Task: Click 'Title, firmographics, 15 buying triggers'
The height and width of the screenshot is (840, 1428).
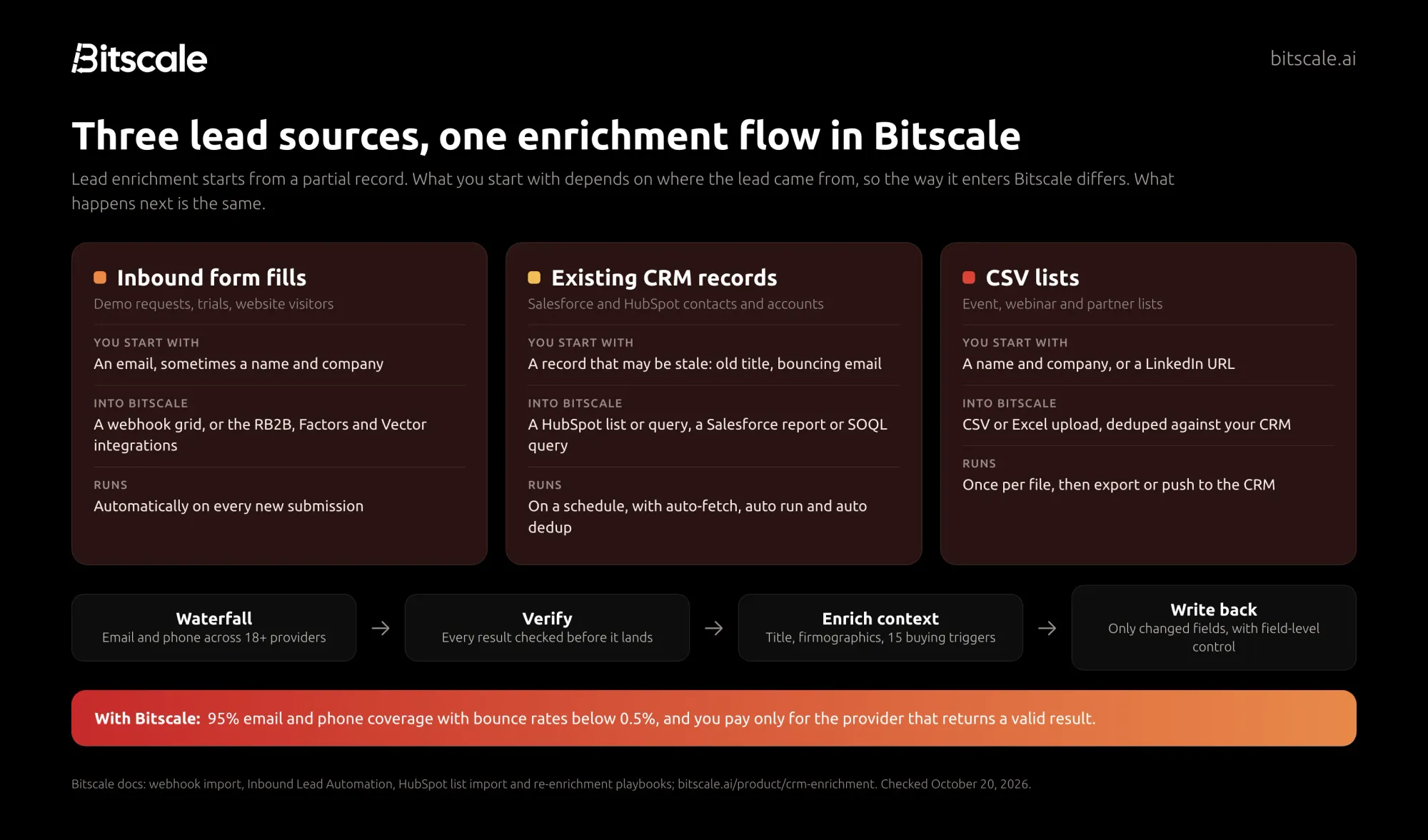Action: pos(880,637)
